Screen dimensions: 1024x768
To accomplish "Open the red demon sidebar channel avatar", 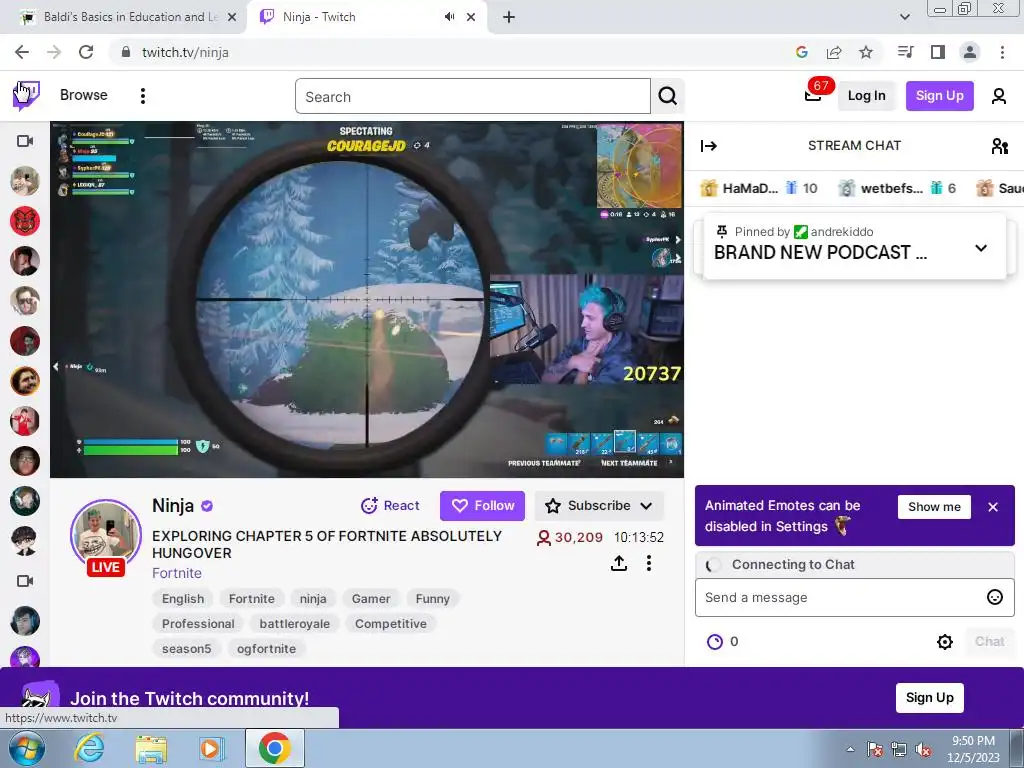I will pos(25,221).
